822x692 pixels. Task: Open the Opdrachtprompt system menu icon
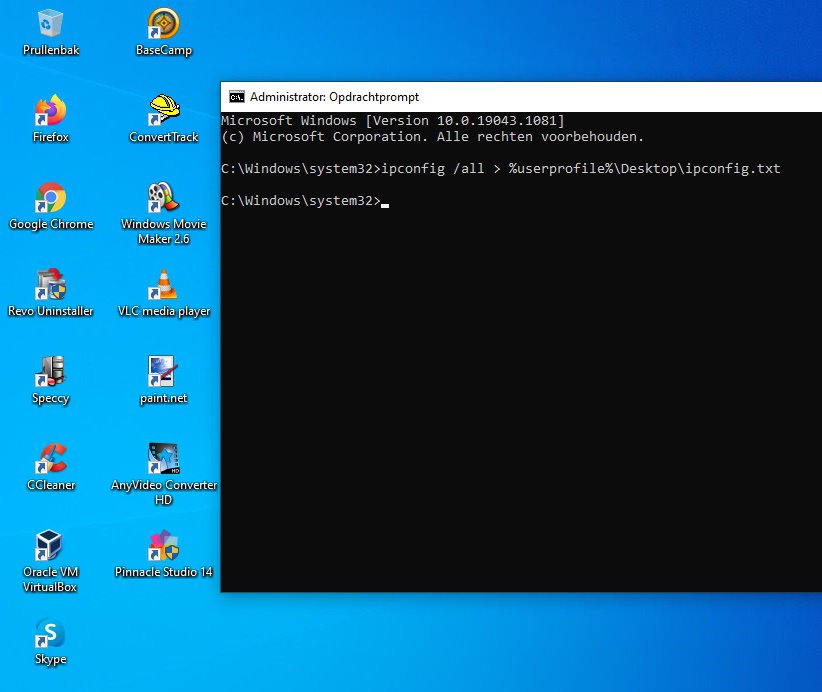(x=237, y=97)
